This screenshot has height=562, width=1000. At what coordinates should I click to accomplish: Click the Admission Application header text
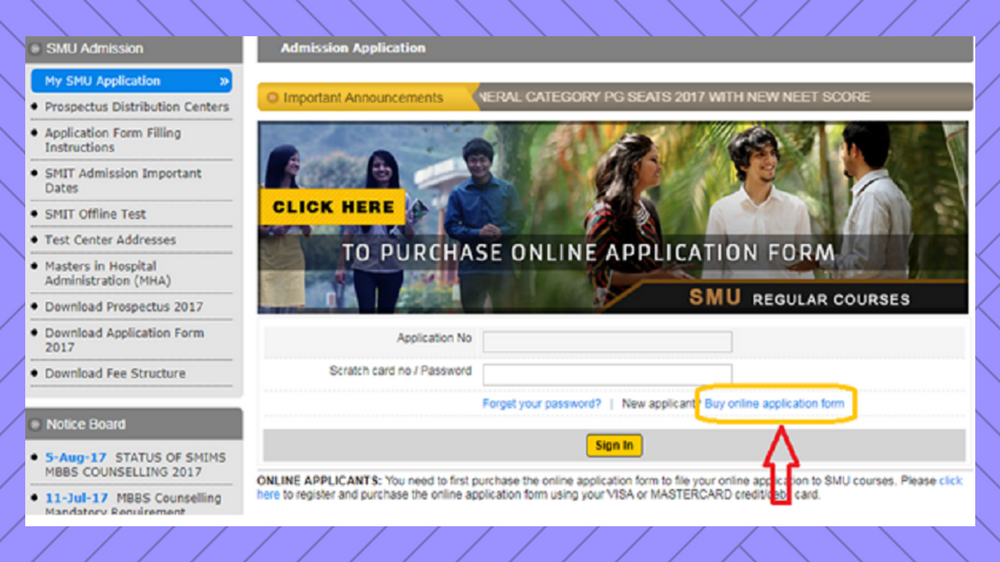353,48
